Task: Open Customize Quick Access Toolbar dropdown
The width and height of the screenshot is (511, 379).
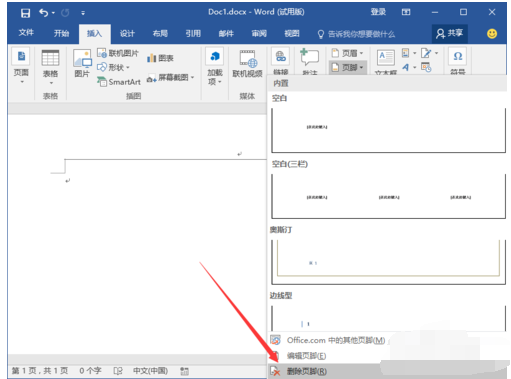Action: click(83, 13)
